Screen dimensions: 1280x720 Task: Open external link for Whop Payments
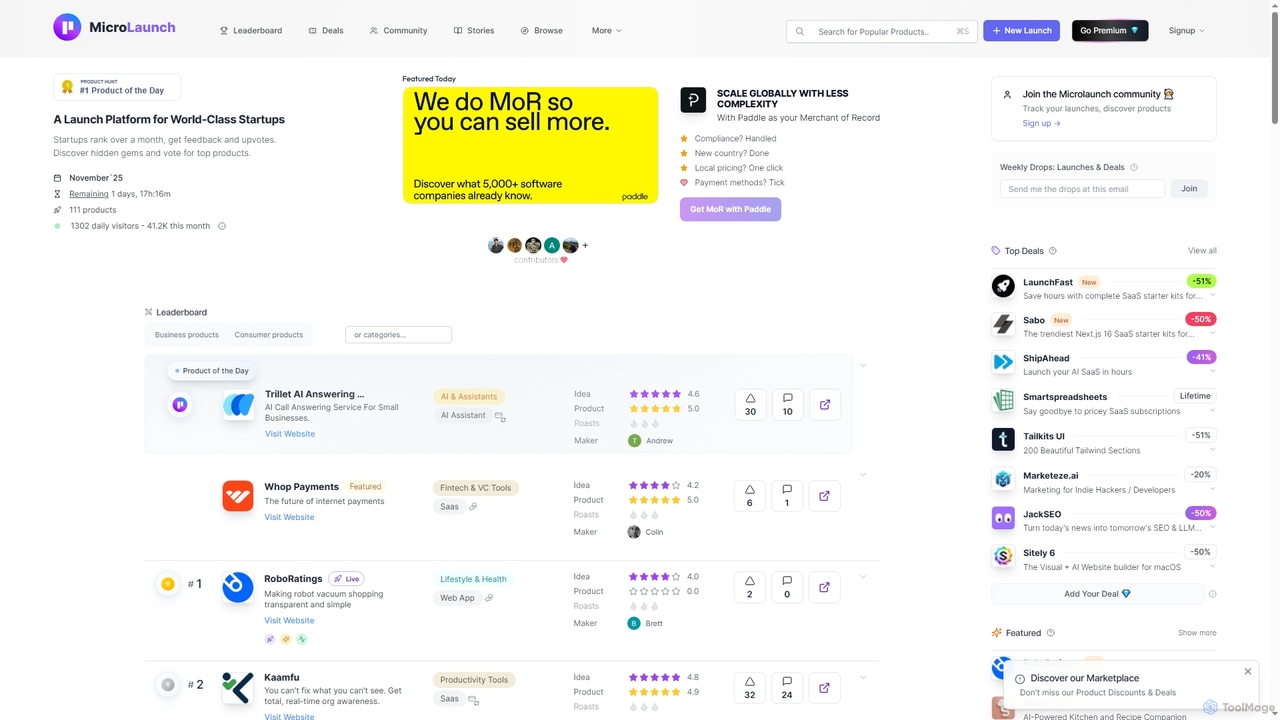pyautogui.click(x=825, y=496)
